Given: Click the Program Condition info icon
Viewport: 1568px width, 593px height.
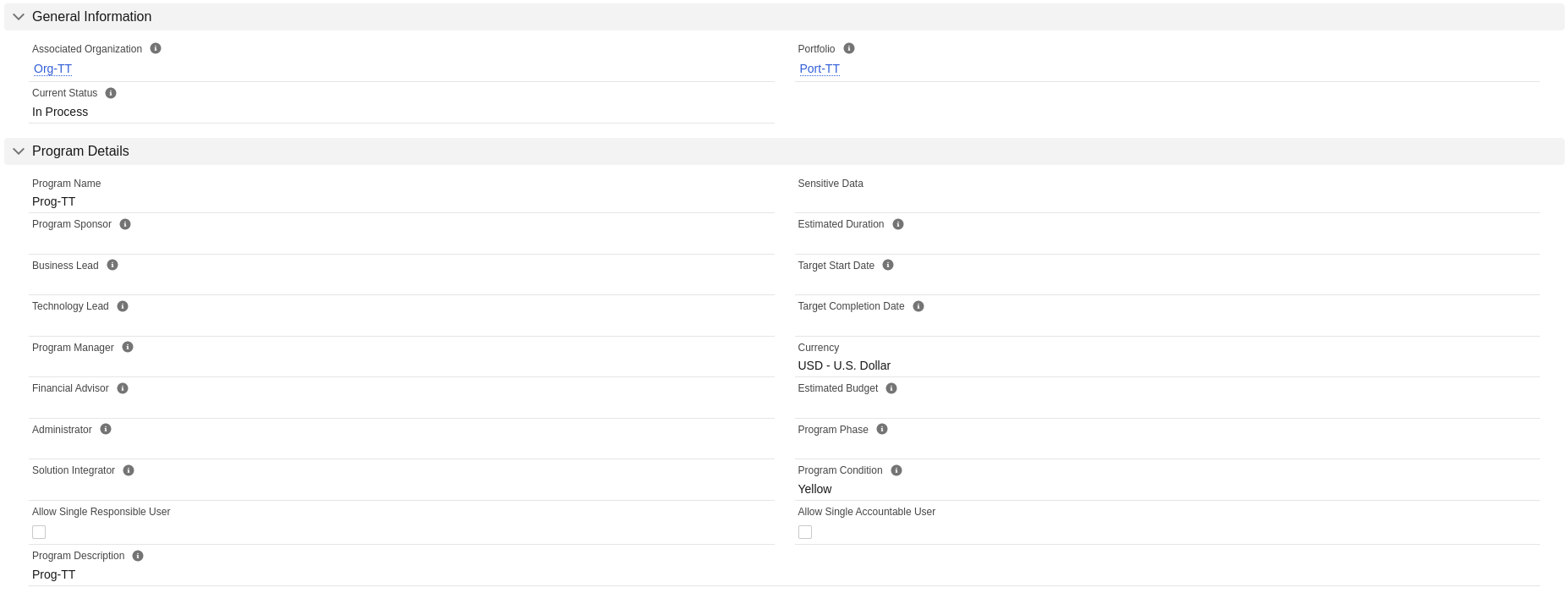Looking at the screenshot, I should tap(896, 470).
